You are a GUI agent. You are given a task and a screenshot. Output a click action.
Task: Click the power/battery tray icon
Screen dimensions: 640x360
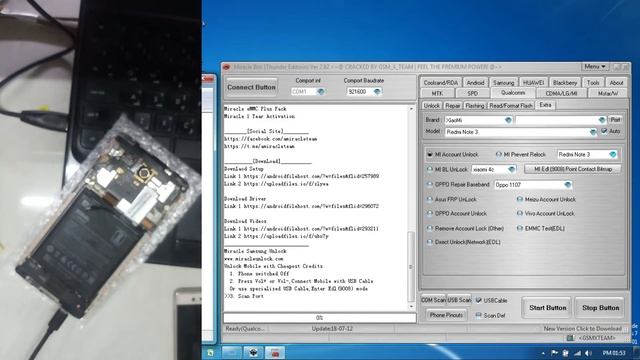(566, 353)
